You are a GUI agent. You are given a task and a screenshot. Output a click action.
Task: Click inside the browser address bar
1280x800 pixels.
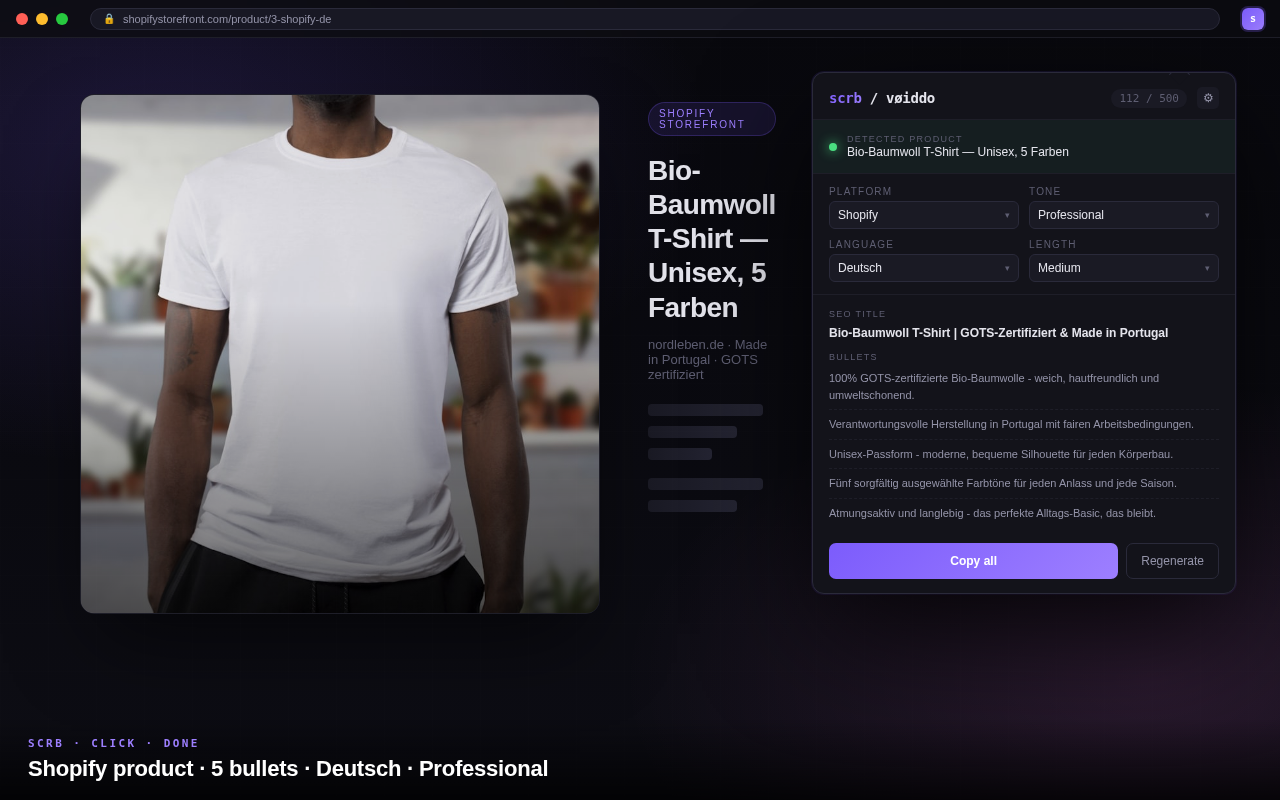(400, 18)
